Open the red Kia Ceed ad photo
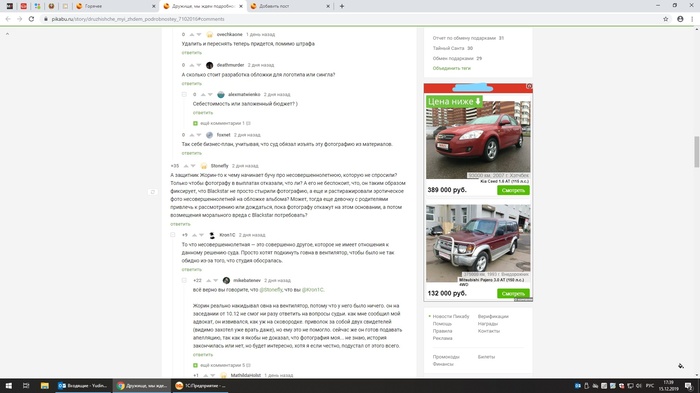 [x=478, y=140]
